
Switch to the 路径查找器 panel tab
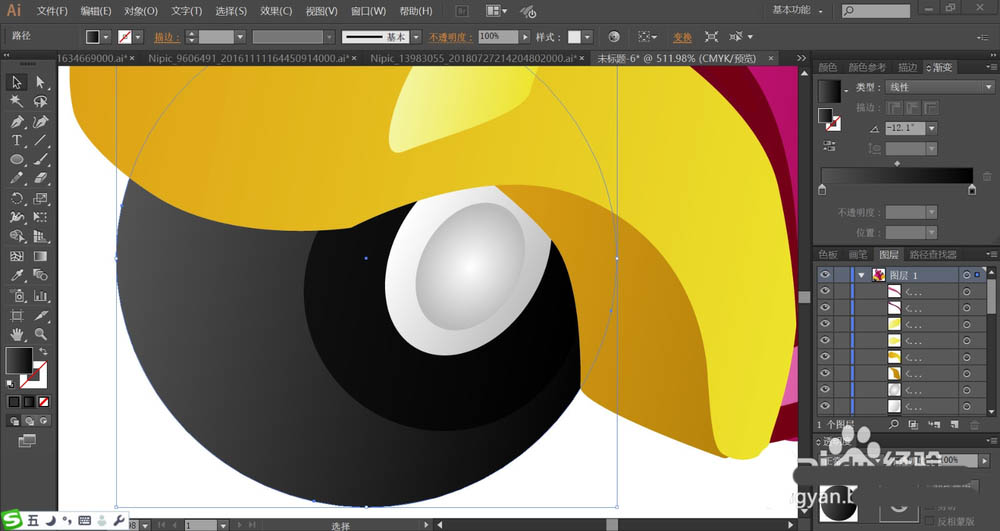(x=931, y=255)
